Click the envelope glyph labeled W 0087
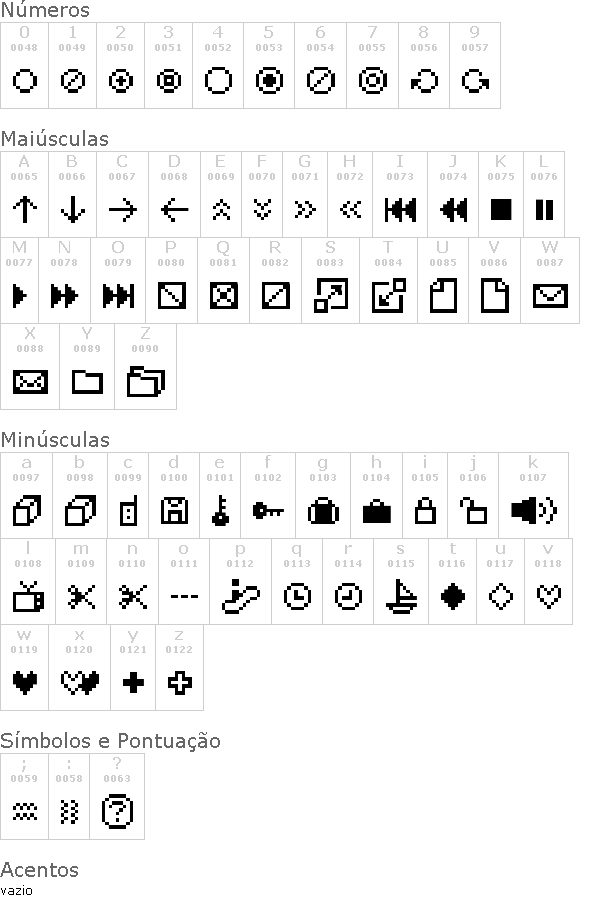The width and height of the screenshot is (590, 897). click(x=550, y=295)
